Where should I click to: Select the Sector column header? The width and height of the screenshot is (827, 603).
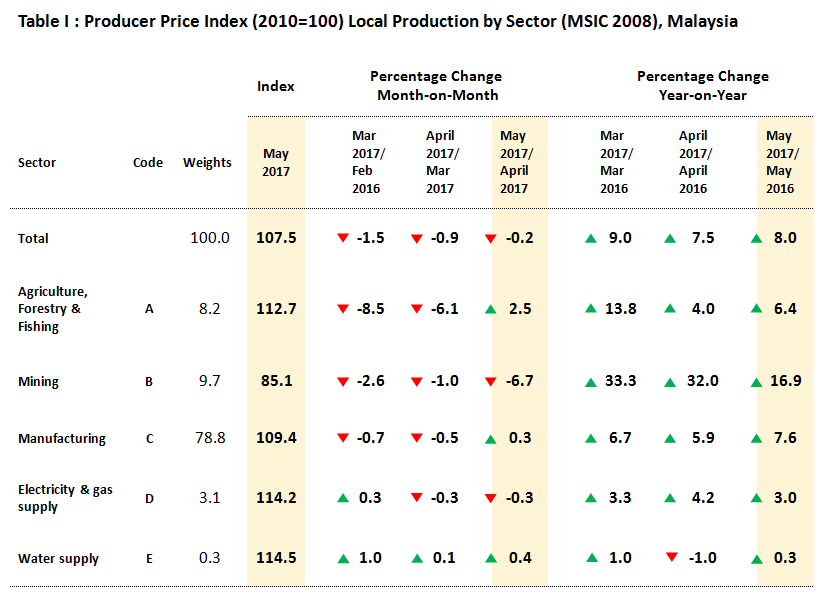[x=37, y=163]
